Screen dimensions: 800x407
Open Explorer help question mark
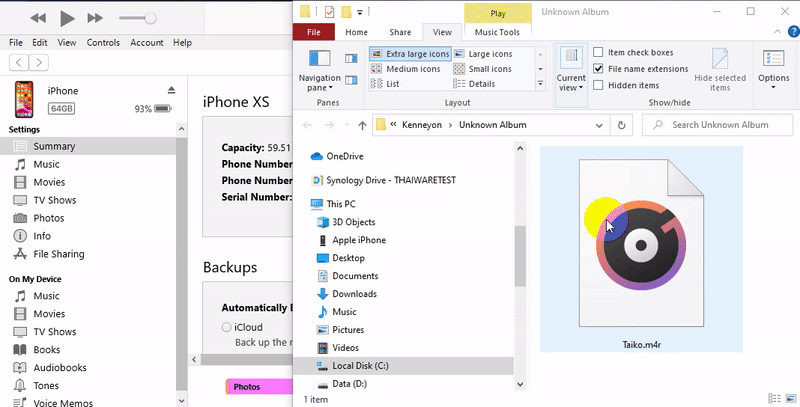(794, 32)
